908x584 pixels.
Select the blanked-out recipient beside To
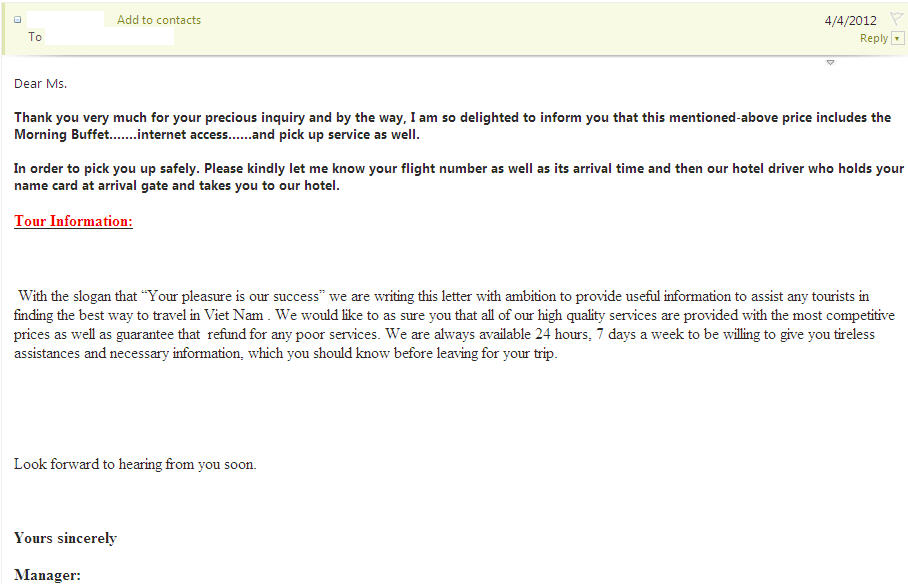[x=109, y=37]
